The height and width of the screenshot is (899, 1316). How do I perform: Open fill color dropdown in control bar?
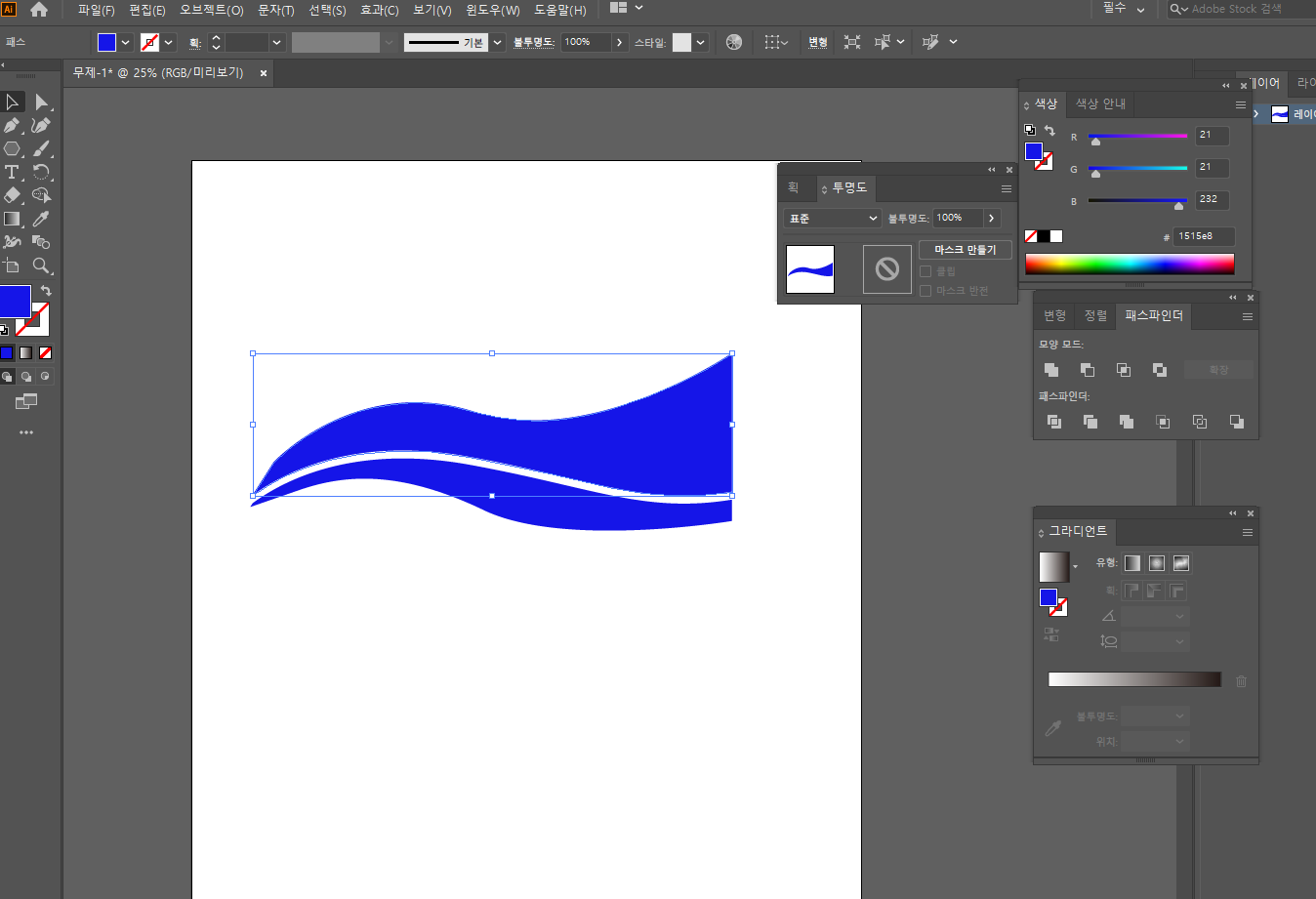(125, 42)
